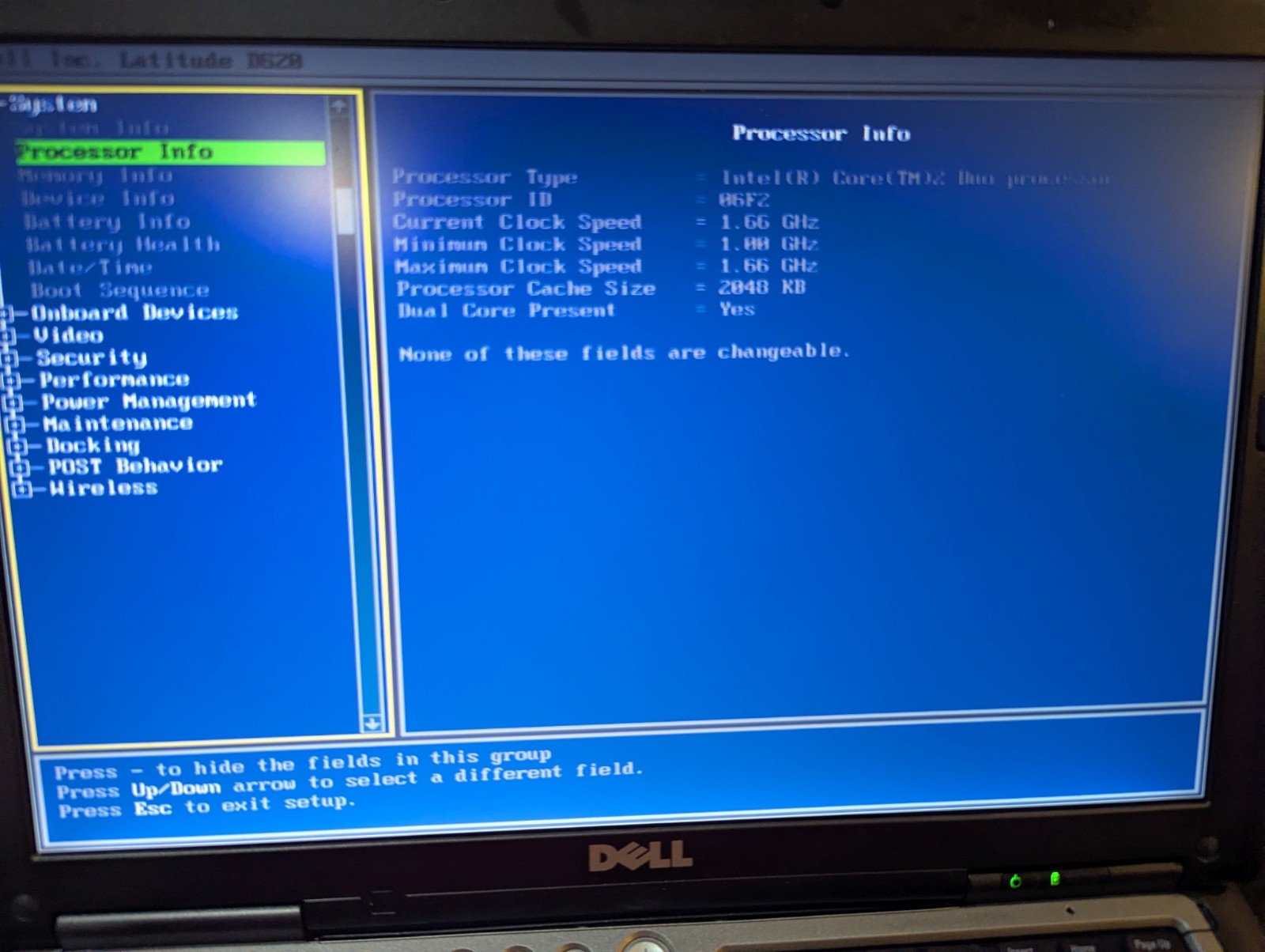Expand the Wireless plus box
The image size is (1265, 952).
click(x=23, y=489)
